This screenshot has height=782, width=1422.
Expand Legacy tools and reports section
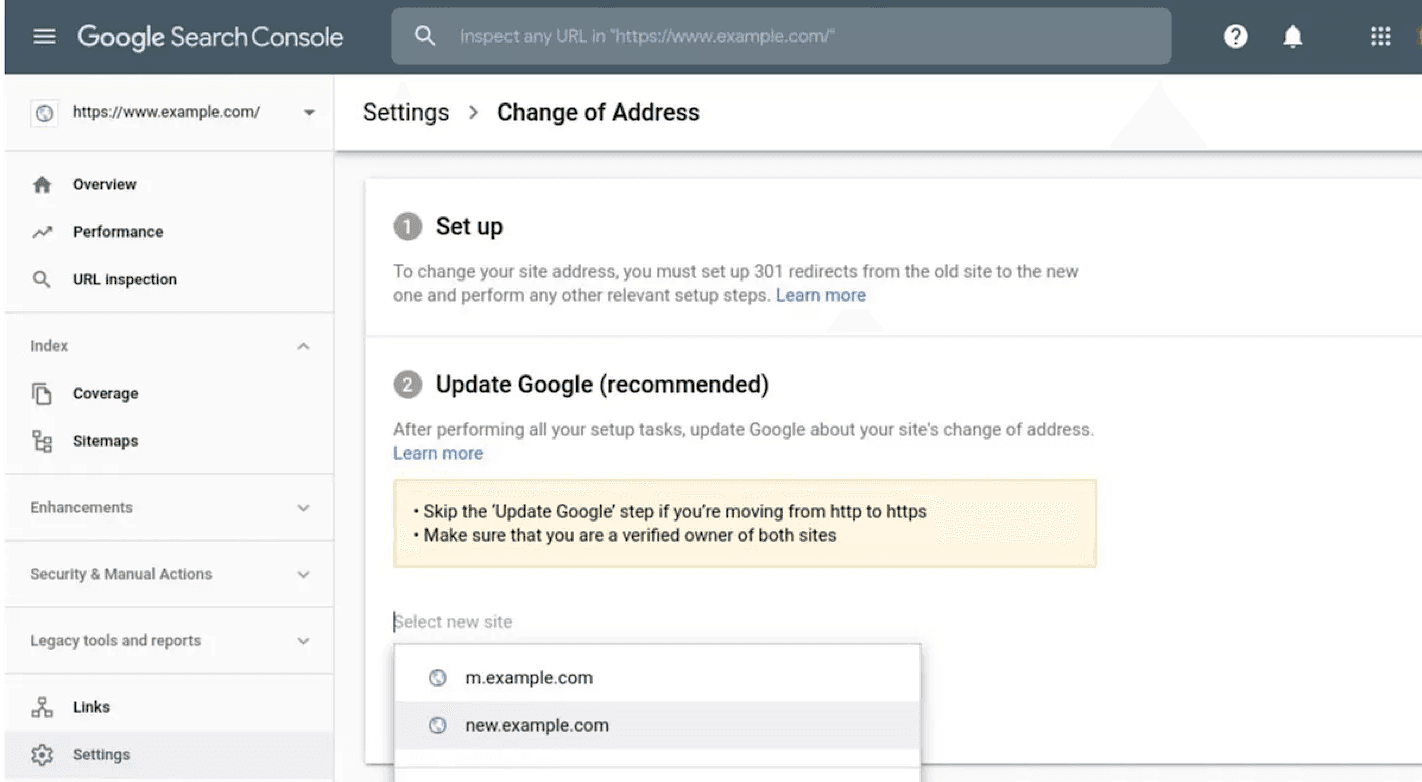point(304,641)
